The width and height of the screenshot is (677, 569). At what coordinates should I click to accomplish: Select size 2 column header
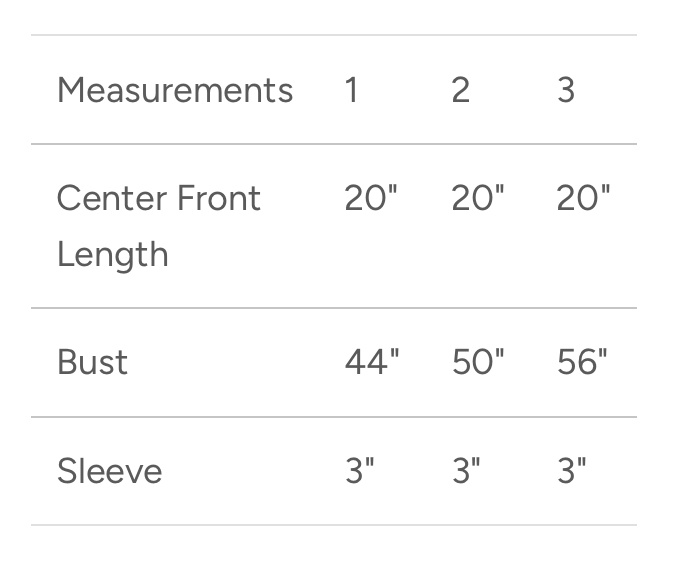pos(460,90)
